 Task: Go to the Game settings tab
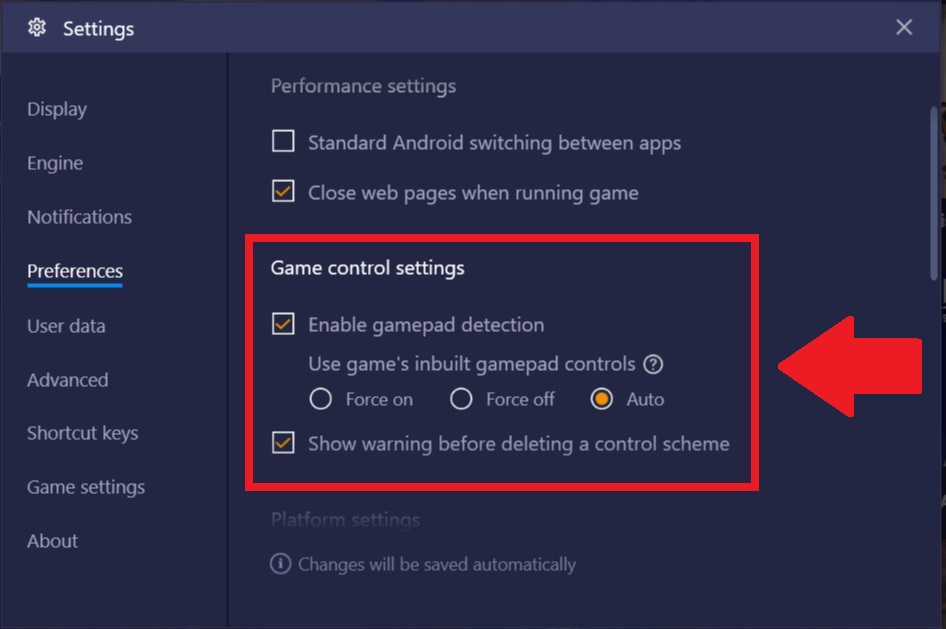[x=86, y=487]
